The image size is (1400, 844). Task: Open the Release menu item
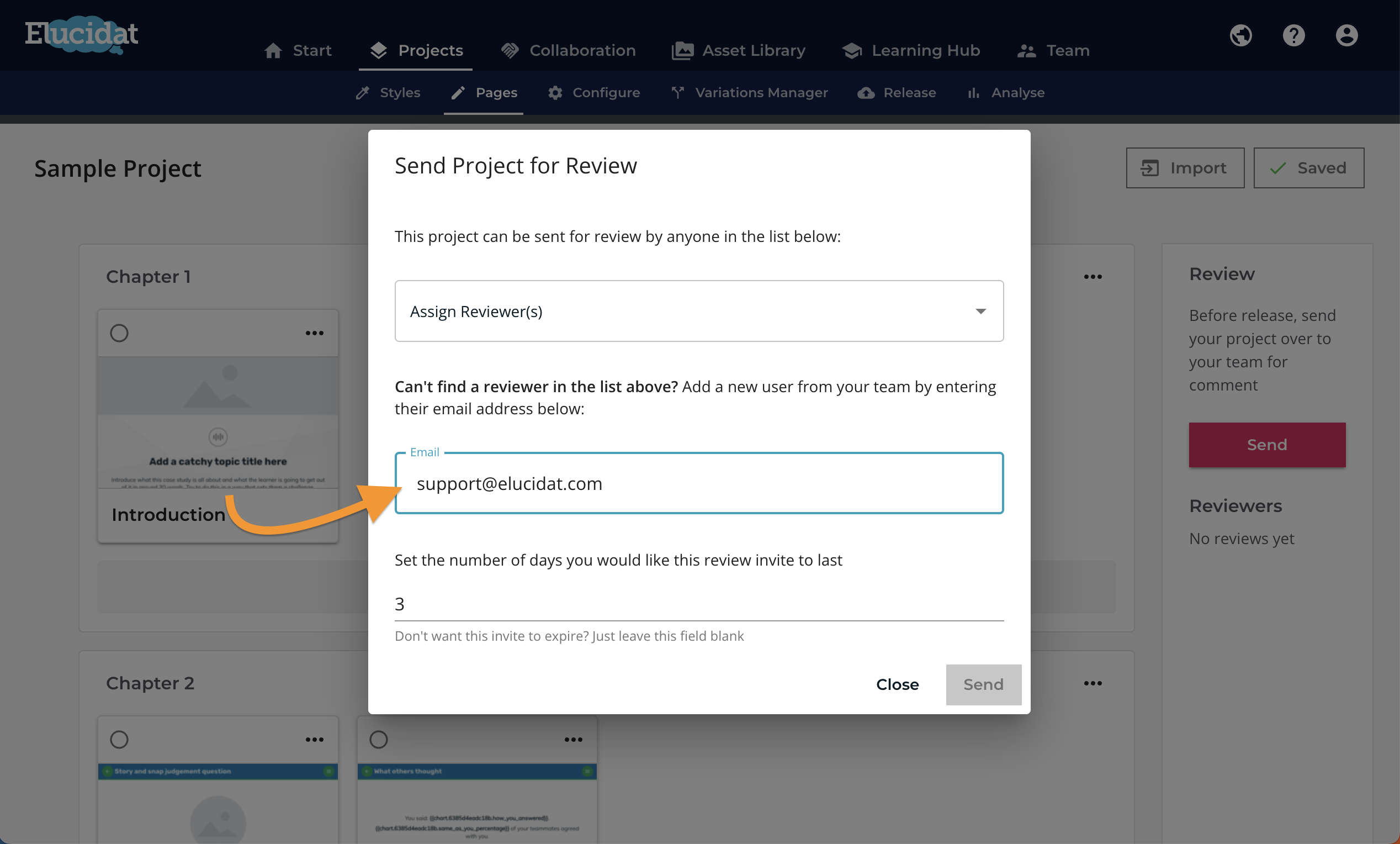[897, 93]
